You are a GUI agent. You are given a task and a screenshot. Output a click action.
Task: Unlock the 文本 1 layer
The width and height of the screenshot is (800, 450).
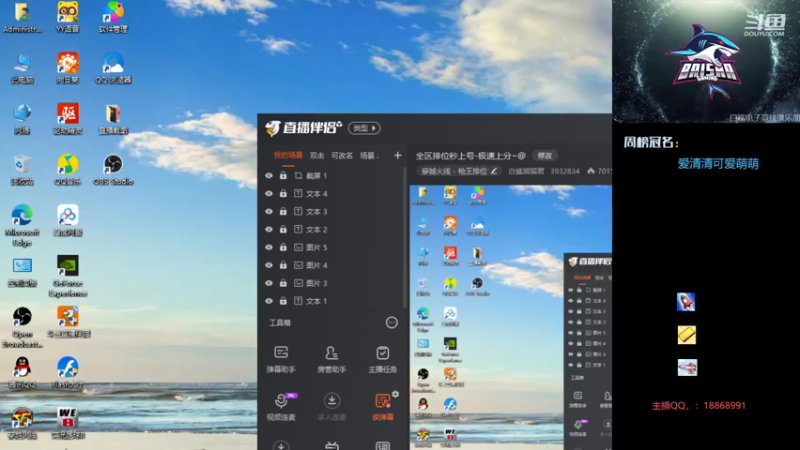283,301
